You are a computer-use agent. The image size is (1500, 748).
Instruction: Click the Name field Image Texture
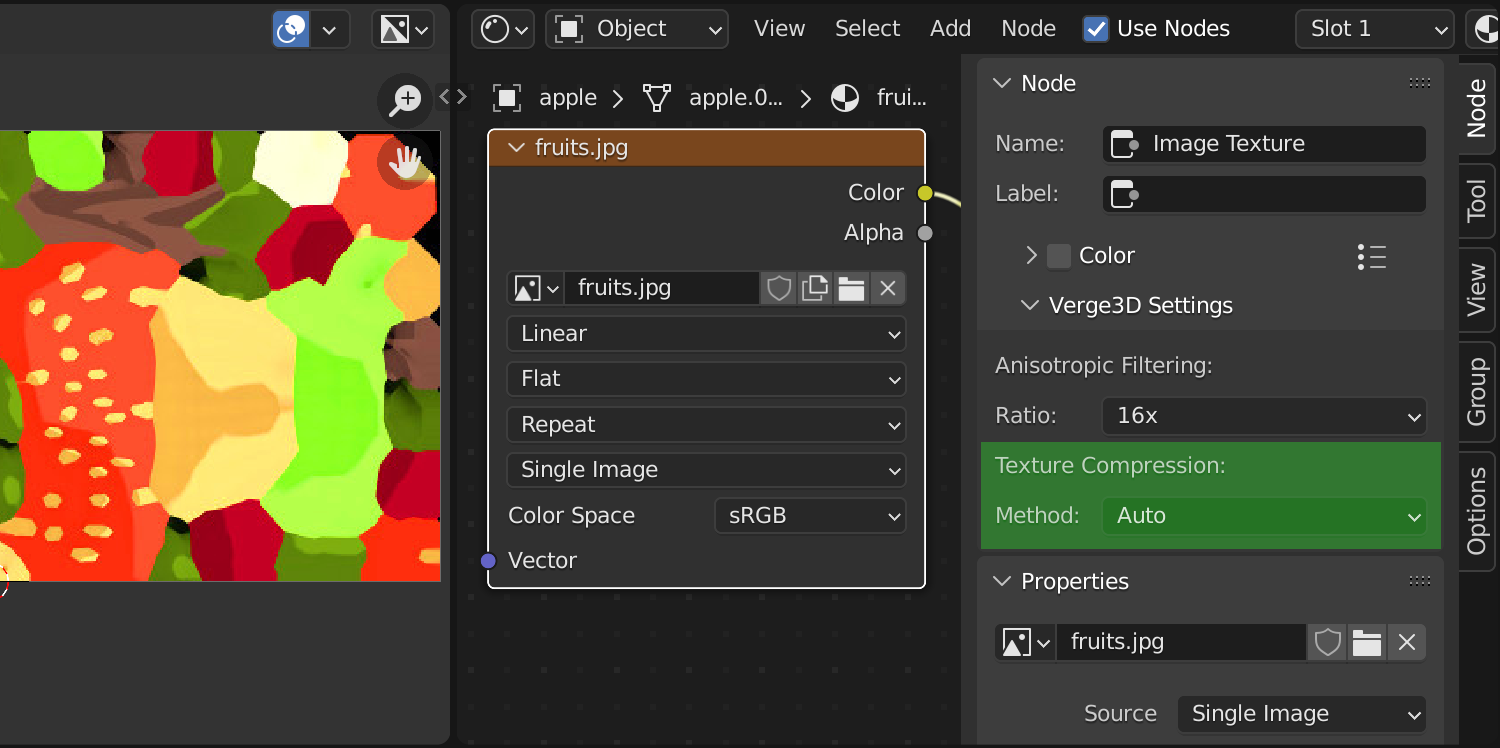[1264, 144]
